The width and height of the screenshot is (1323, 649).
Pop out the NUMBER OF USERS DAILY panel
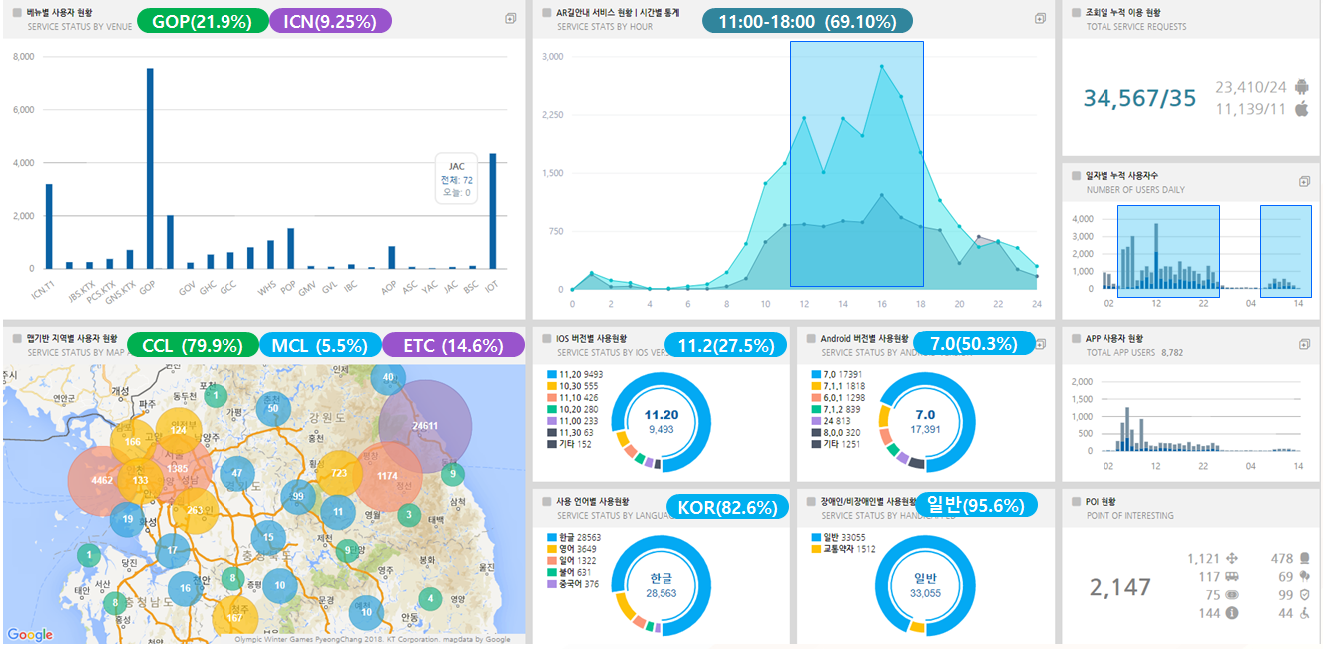(1303, 181)
